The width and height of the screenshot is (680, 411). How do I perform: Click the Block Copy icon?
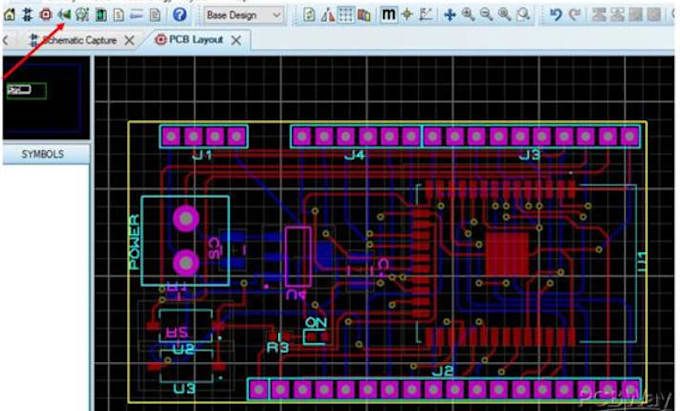(599, 15)
